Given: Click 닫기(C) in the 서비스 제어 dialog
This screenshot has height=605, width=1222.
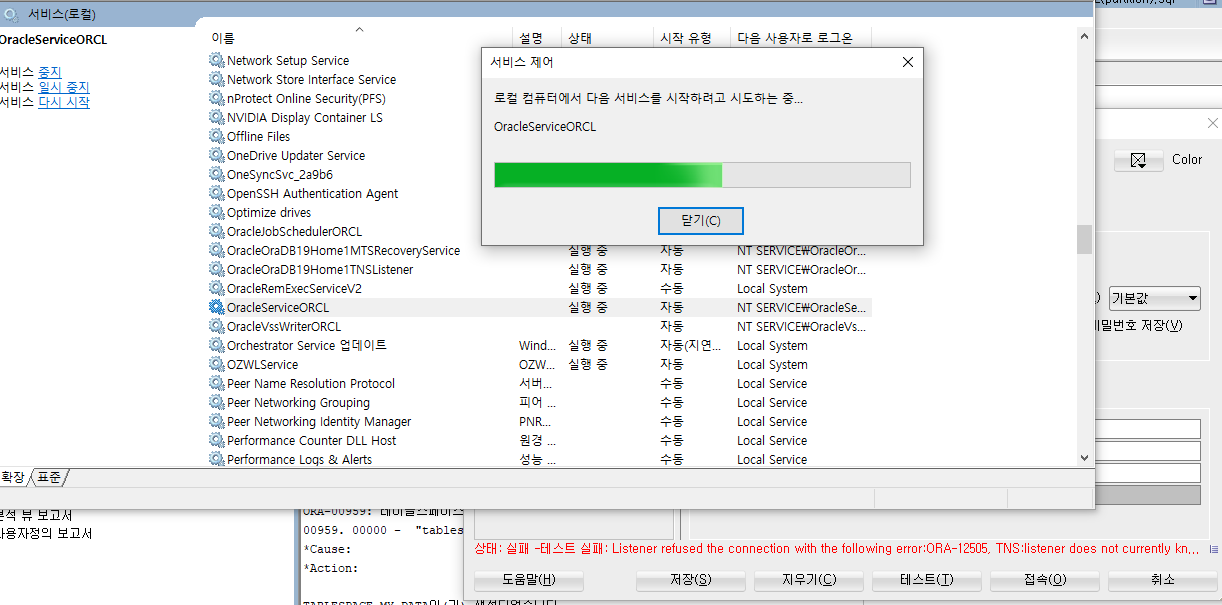Looking at the screenshot, I should (x=700, y=221).
